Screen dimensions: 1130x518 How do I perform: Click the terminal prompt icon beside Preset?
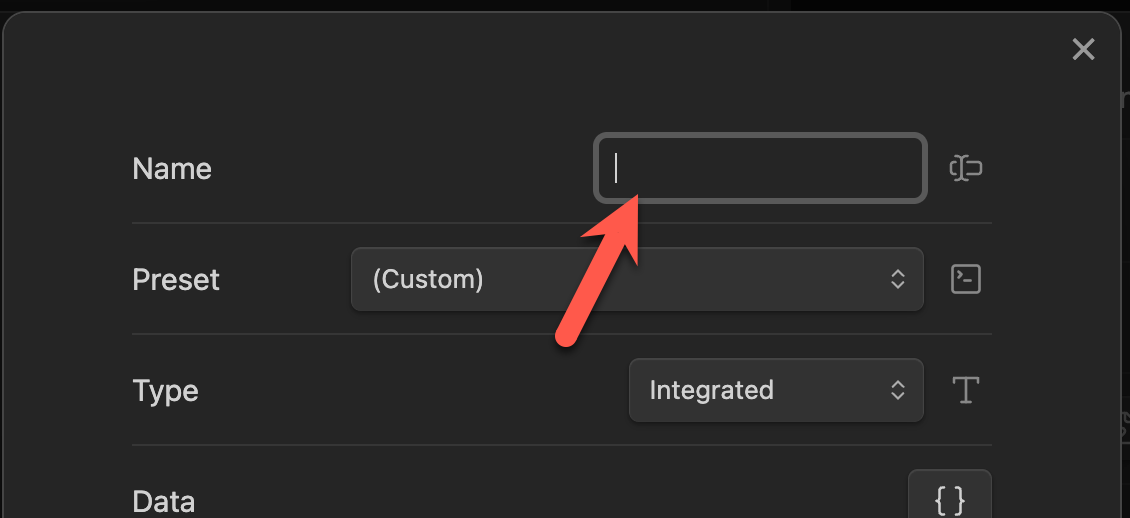click(x=965, y=279)
